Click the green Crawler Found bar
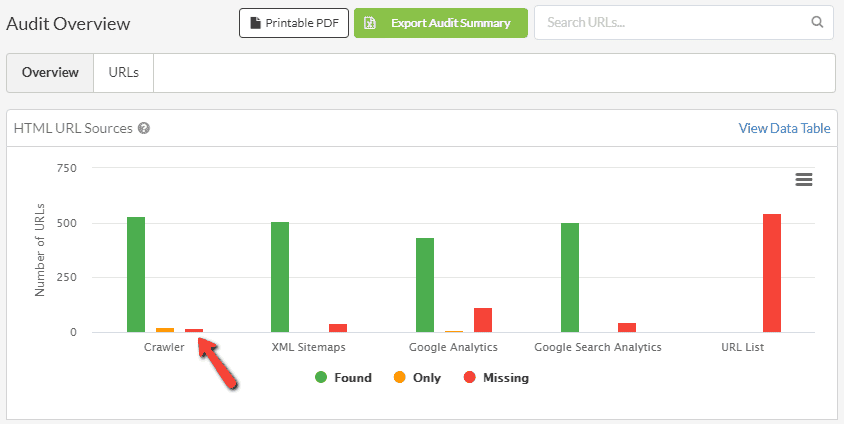The image size is (844, 424). pyautogui.click(x=136, y=274)
